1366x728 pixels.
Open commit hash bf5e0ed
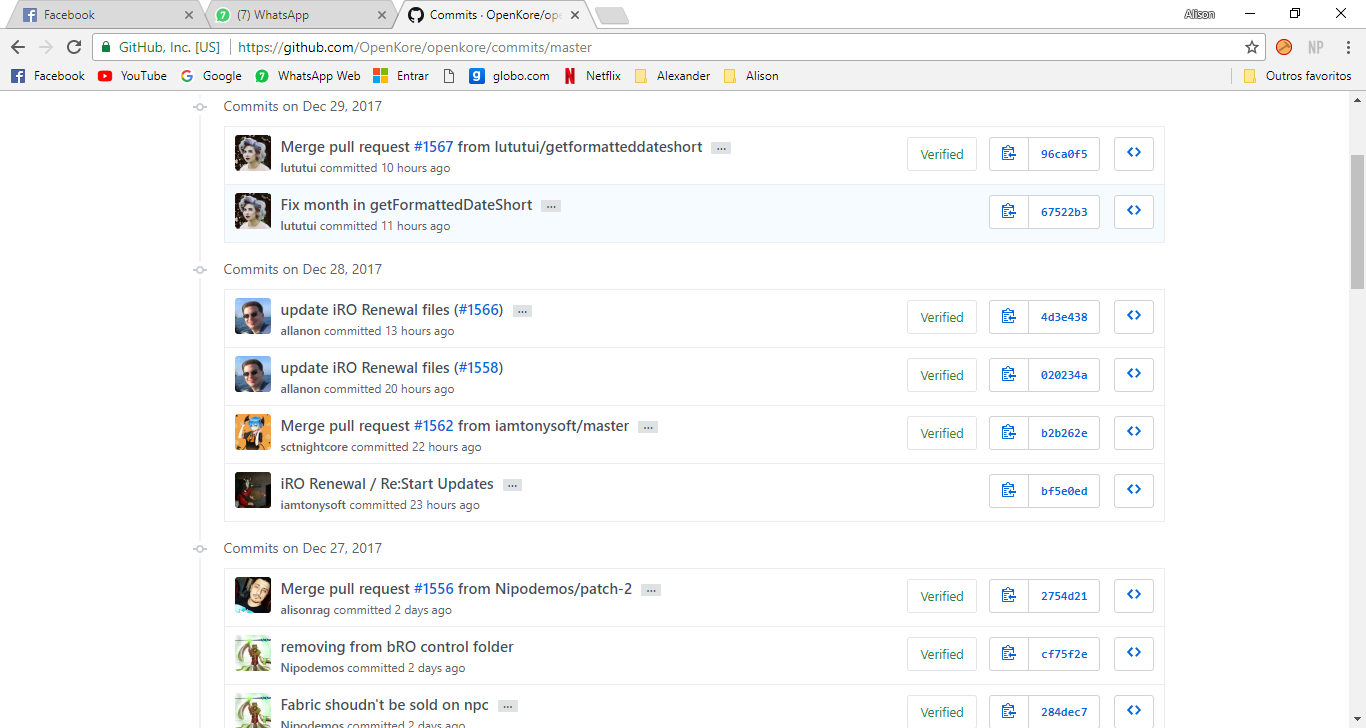coord(1064,491)
